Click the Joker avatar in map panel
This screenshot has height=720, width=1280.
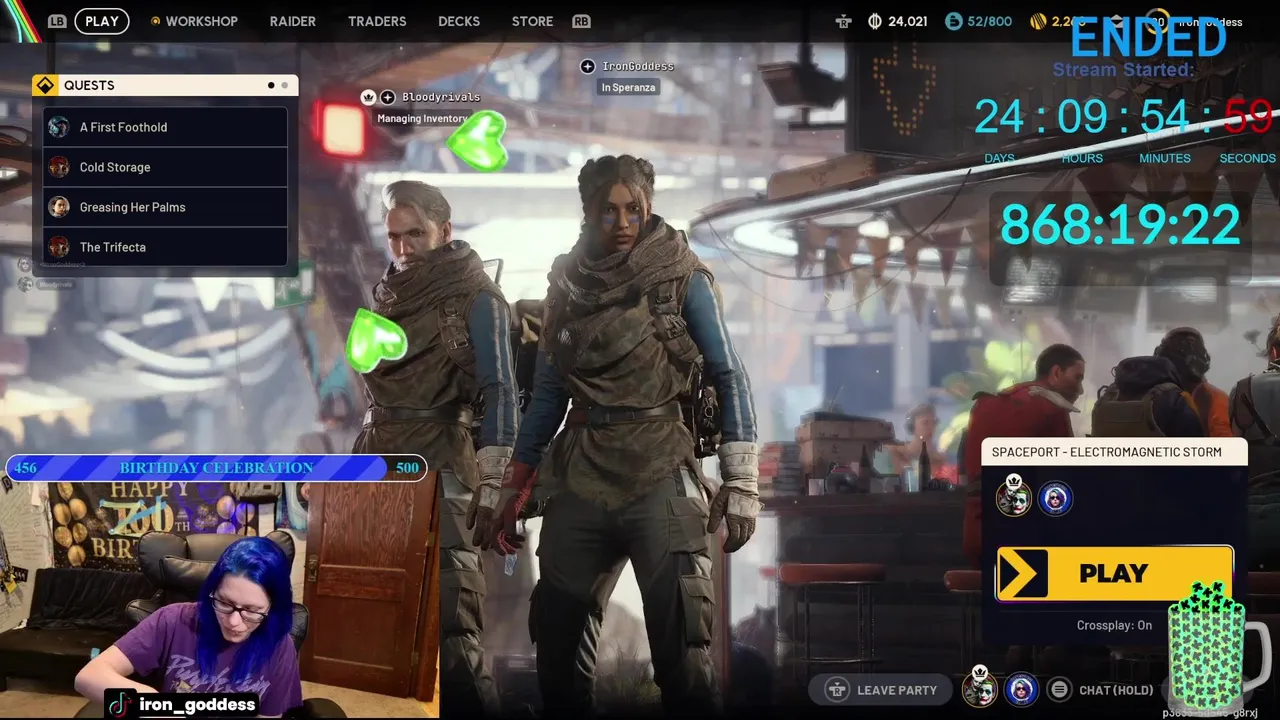1013,497
